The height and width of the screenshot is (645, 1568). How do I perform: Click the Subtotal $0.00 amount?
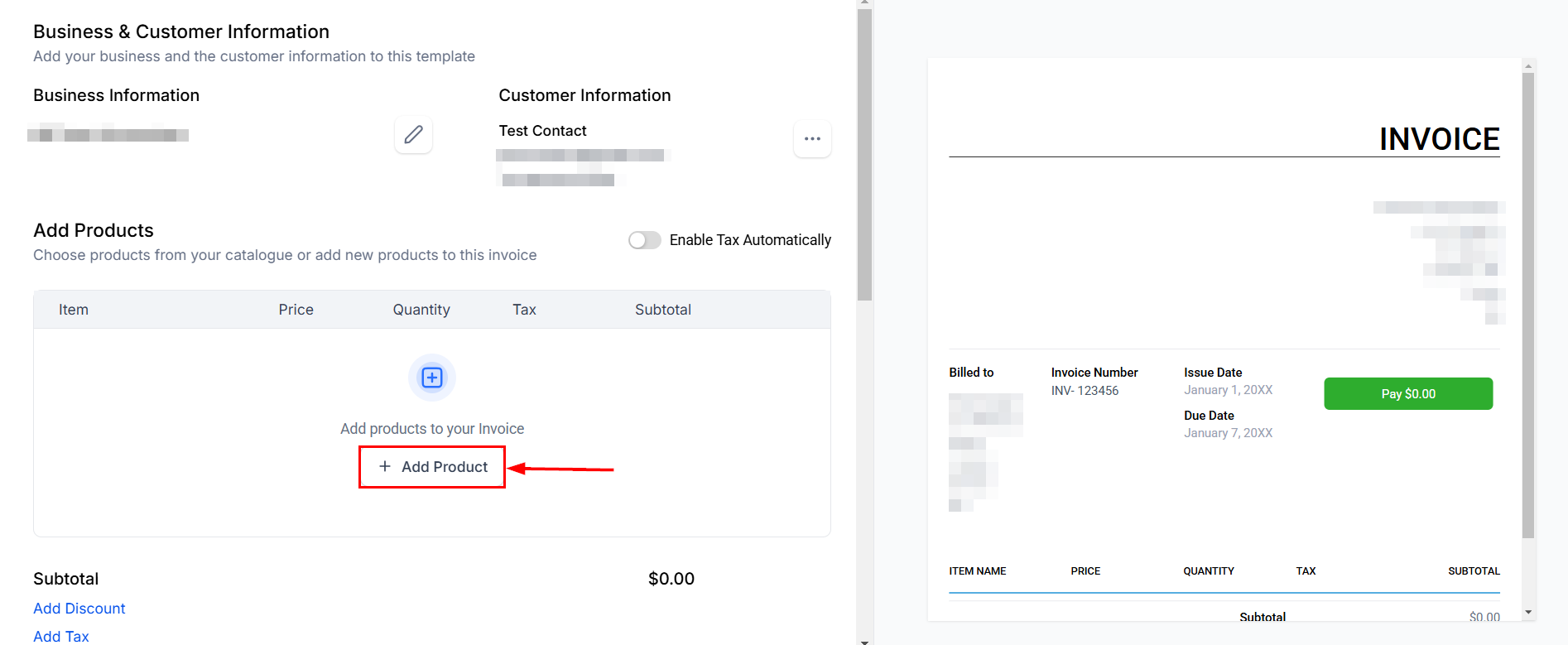(x=671, y=579)
